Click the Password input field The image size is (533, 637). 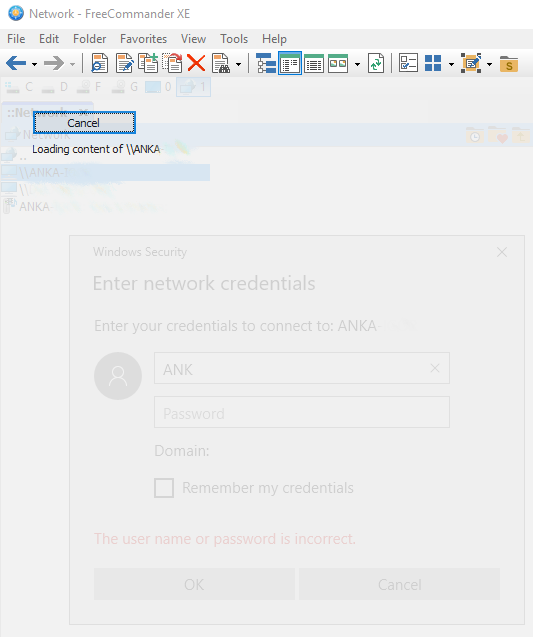(x=302, y=412)
